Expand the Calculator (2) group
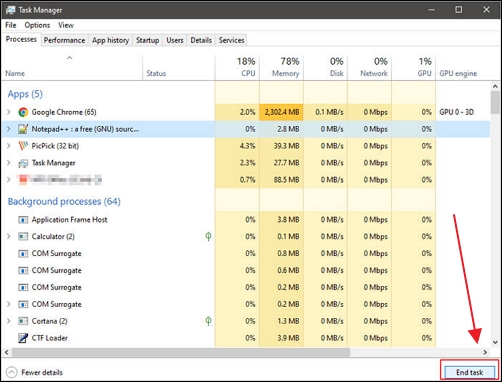This screenshot has width=502, height=382. point(9,237)
